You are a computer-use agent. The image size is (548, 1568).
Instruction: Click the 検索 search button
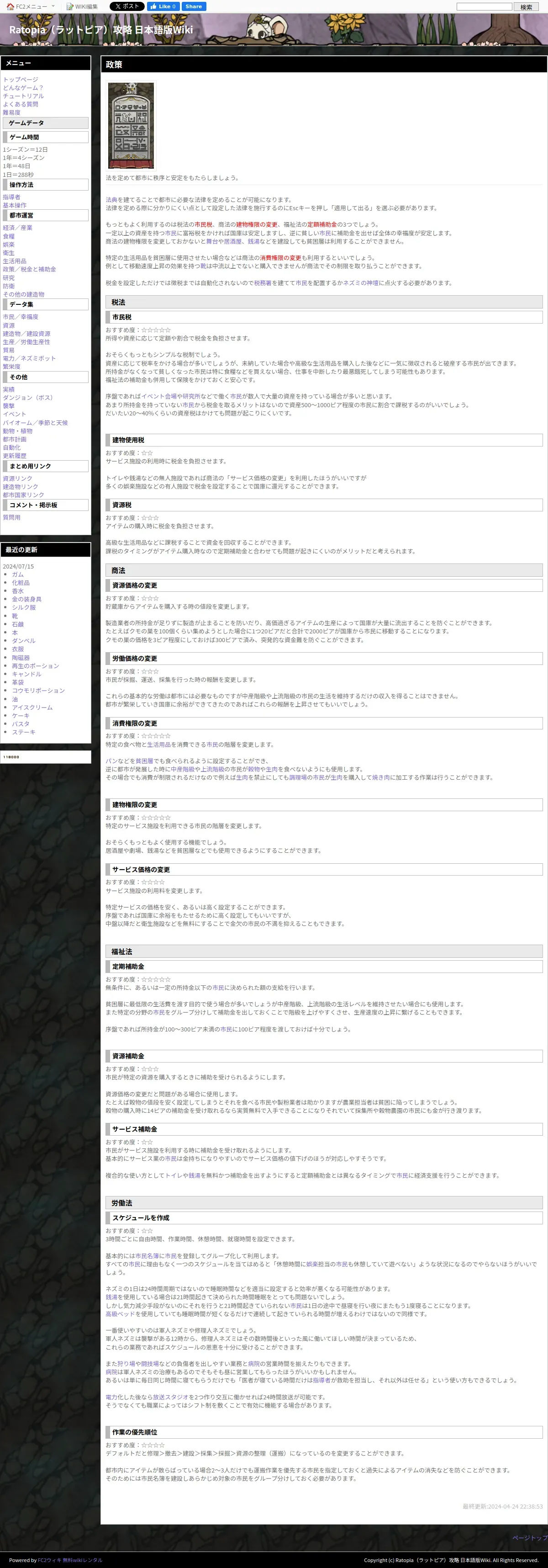(x=526, y=7)
